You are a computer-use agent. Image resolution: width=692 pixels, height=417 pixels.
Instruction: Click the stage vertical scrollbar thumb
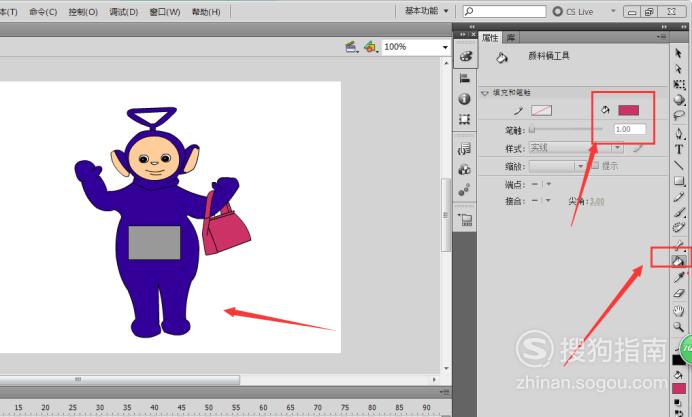[x=446, y=215]
